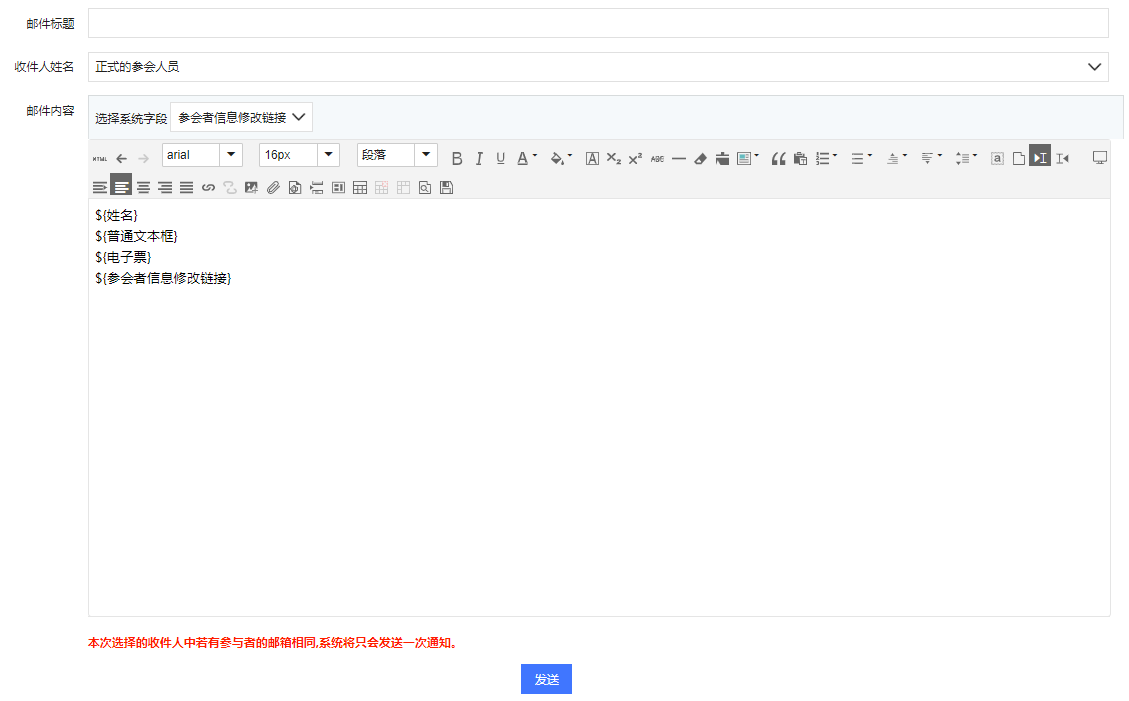
Task: Toggle italic formatting
Action: [479, 158]
